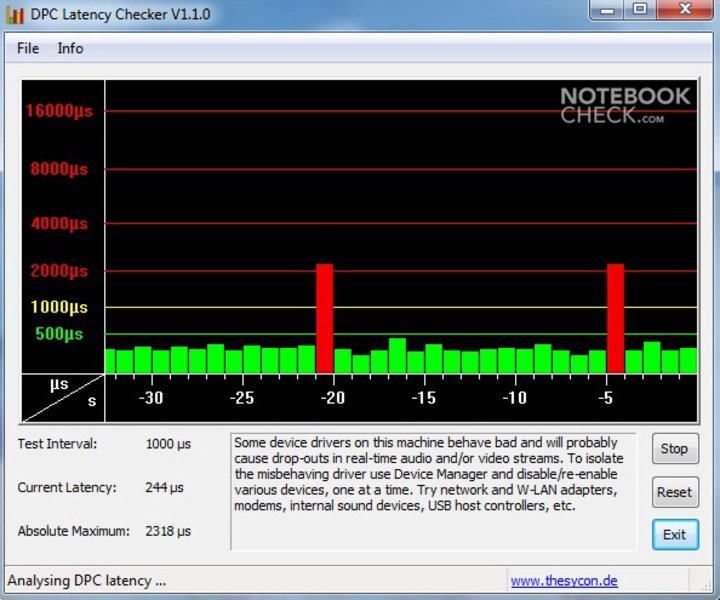Click the '-25' time axis label
The height and width of the screenshot is (600, 720).
tap(242, 398)
